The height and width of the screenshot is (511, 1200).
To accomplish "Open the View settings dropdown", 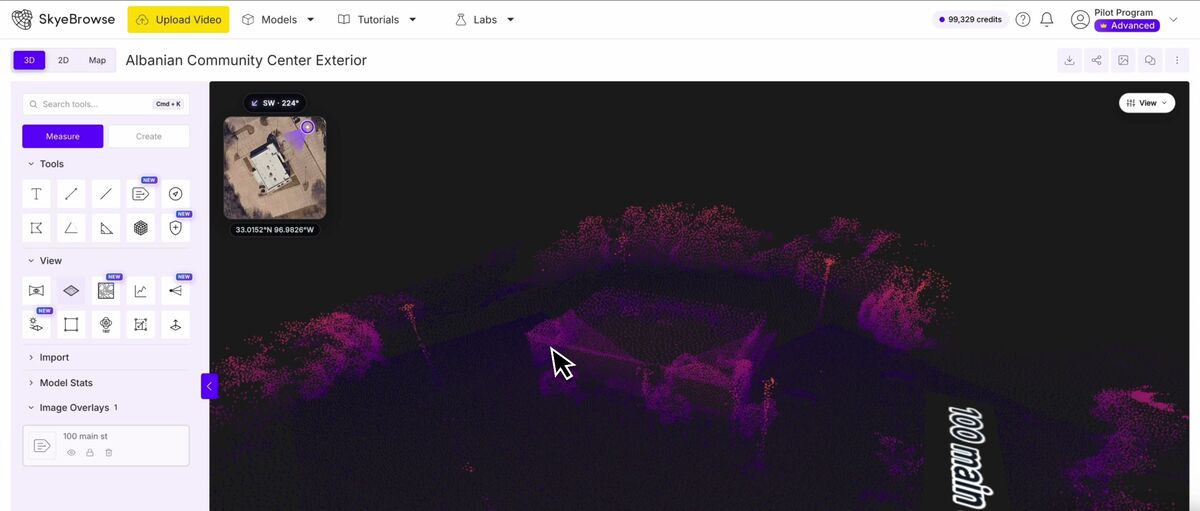I will coord(1146,103).
